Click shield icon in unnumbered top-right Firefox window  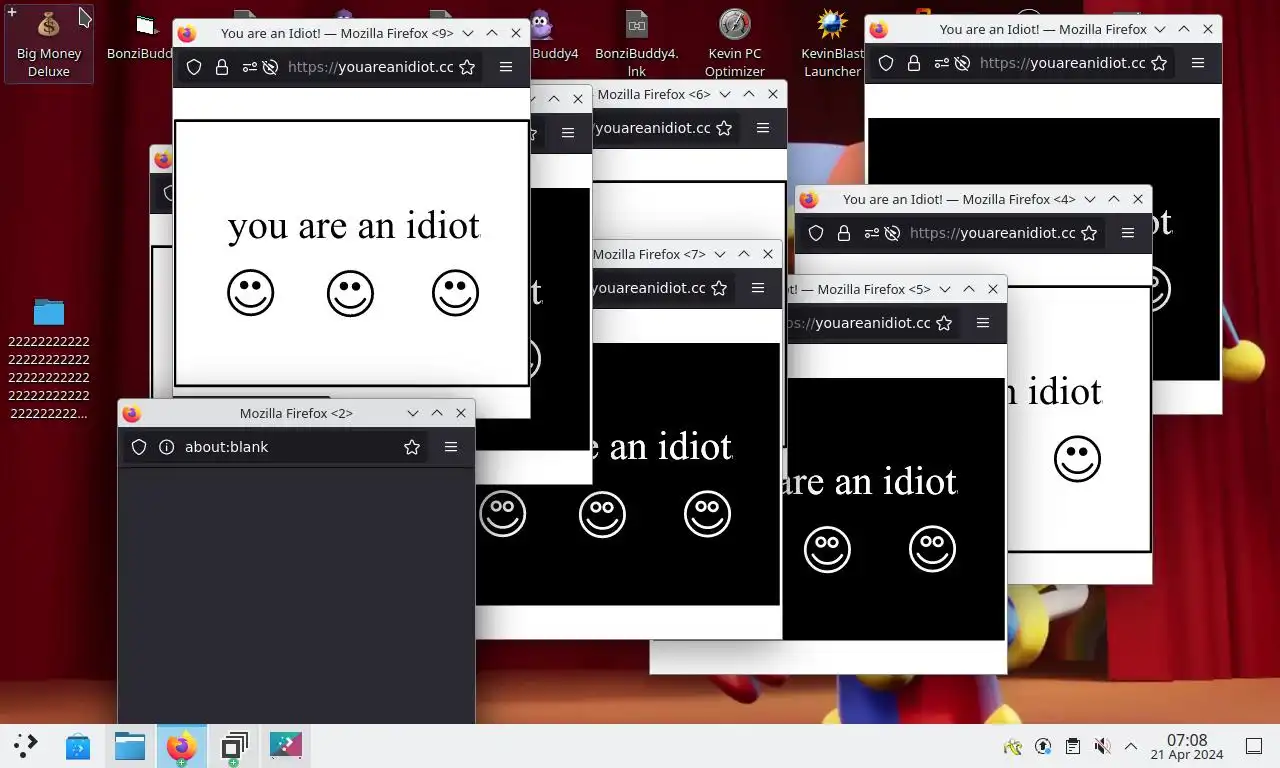point(886,63)
